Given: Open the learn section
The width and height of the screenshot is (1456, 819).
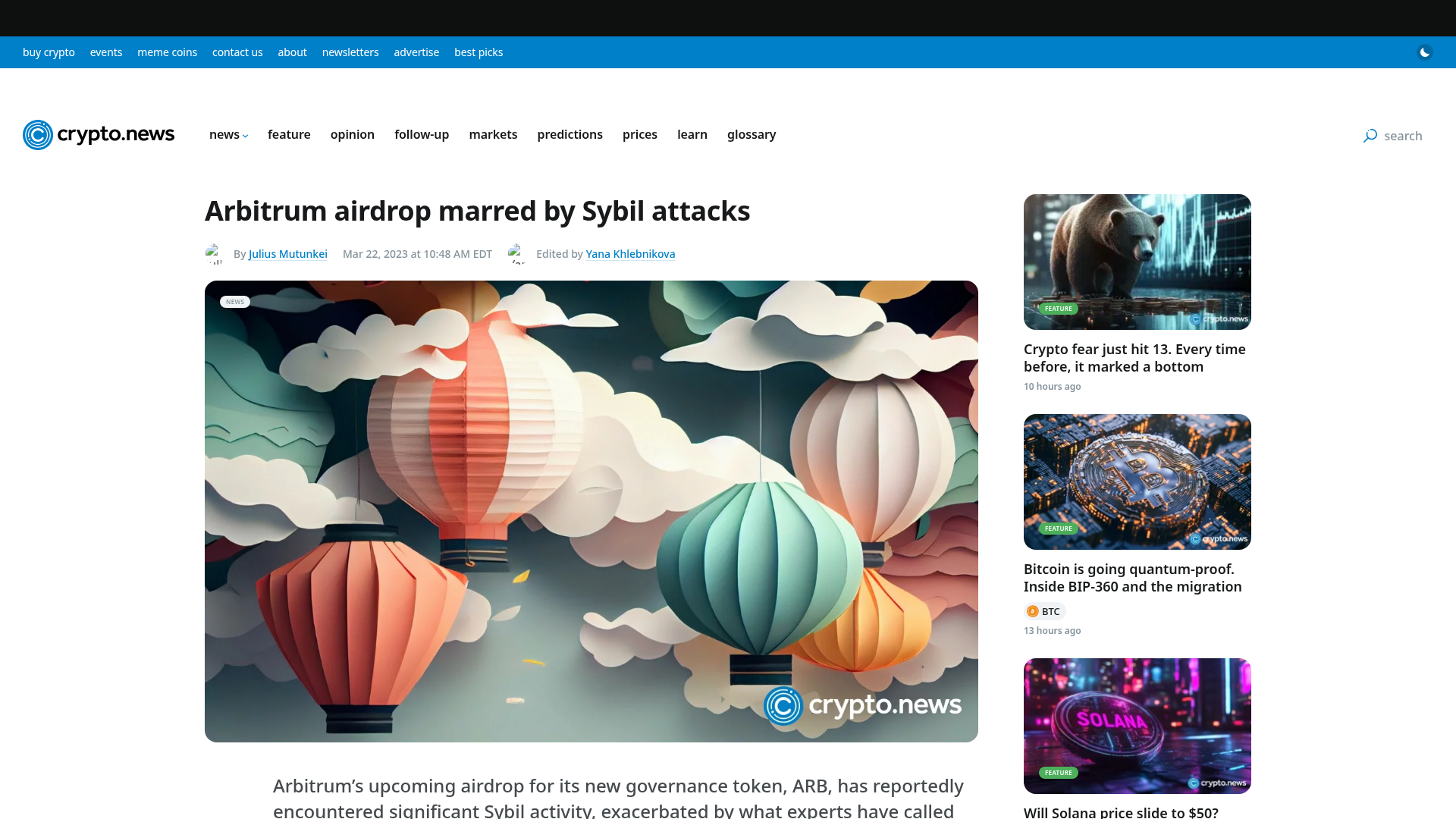Looking at the screenshot, I should (692, 134).
